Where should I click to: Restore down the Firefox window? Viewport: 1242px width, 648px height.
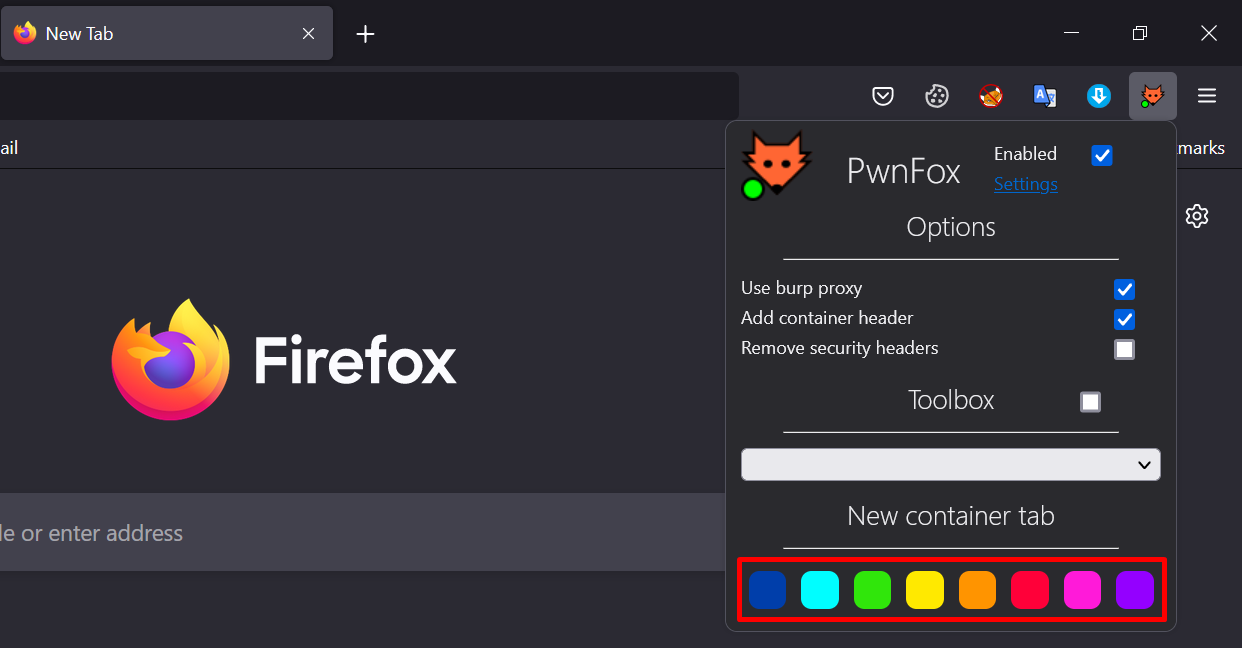(1140, 33)
